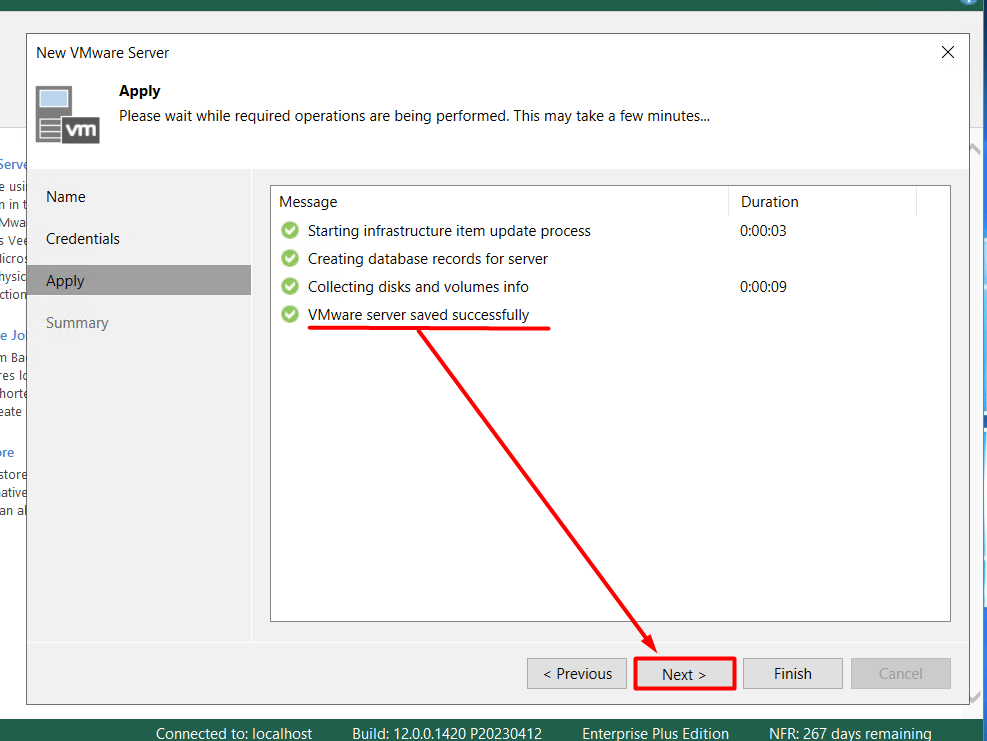Image resolution: width=987 pixels, height=741 pixels.
Task: Click the Previous button
Action: [x=577, y=674]
